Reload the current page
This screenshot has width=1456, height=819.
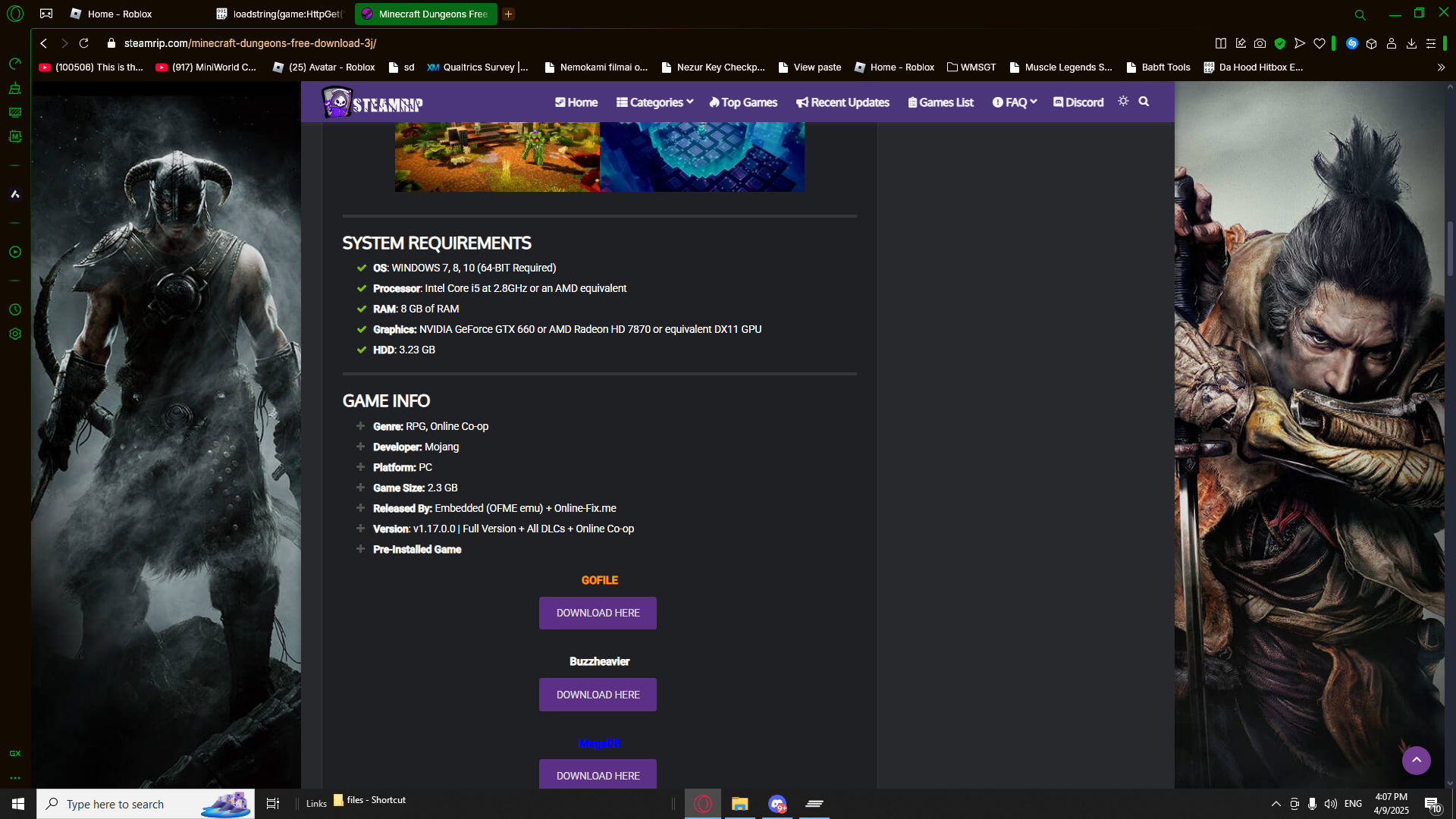coord(84,43)
